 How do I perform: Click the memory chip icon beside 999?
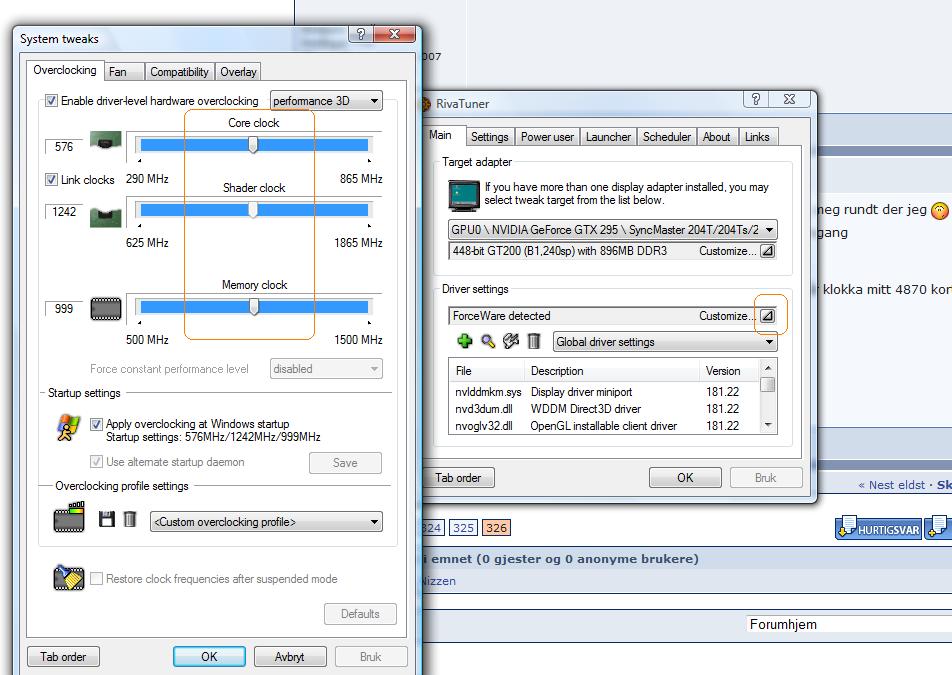tap(106, 309)
